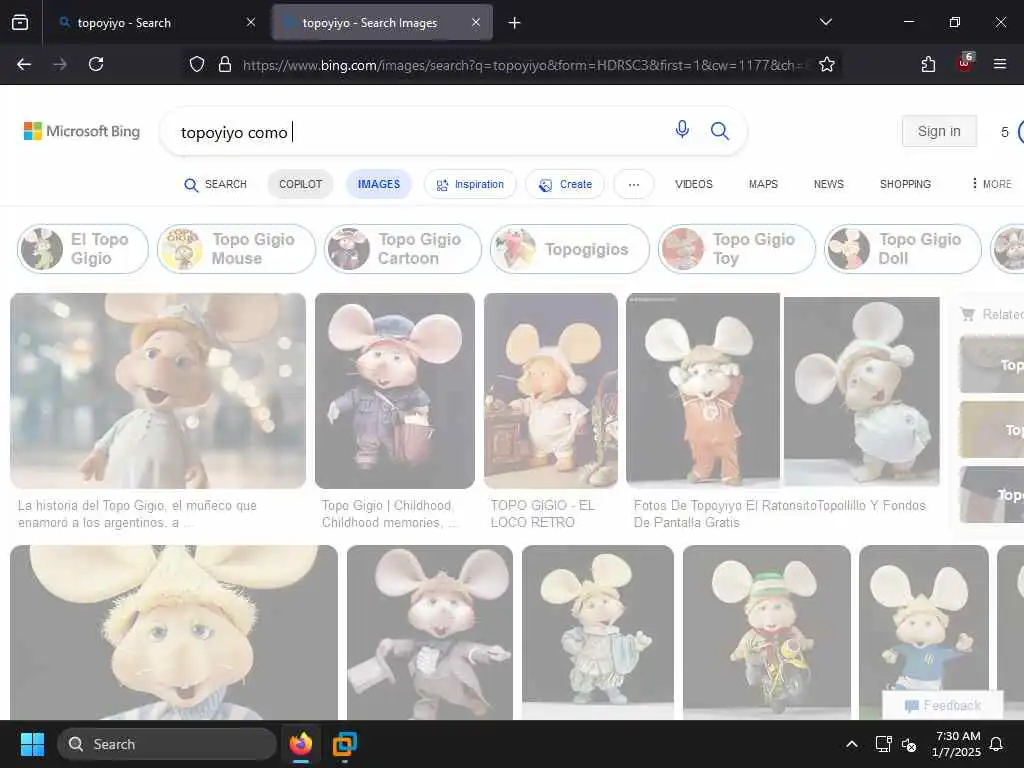Switch to the 'topoyiyo - Search' tab
Image resolution: width=1024 pixels, height=768 pixels.
click(x=157, y=23)
